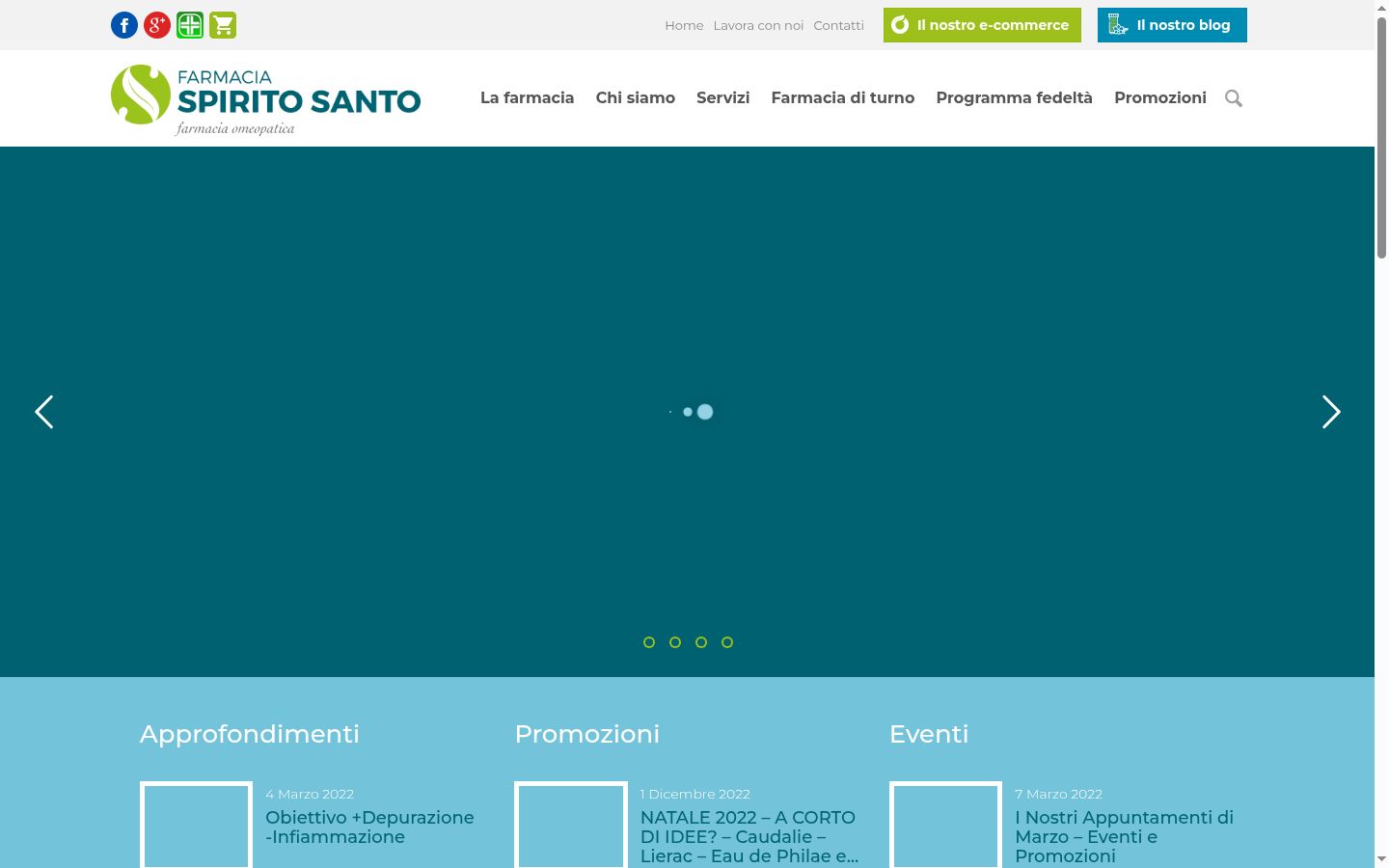Open La farmacia menu

click(x=527, y=98)
